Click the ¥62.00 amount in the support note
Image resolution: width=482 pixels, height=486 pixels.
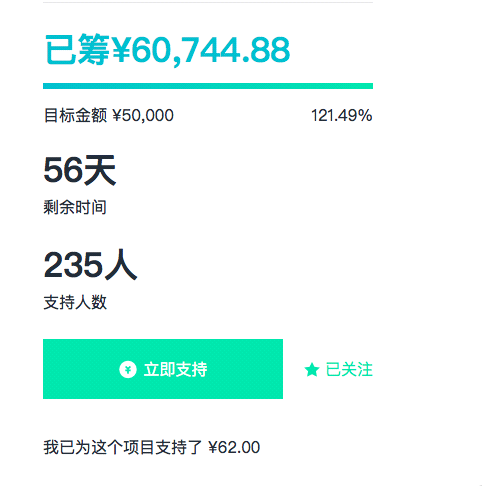coord(234,447)
